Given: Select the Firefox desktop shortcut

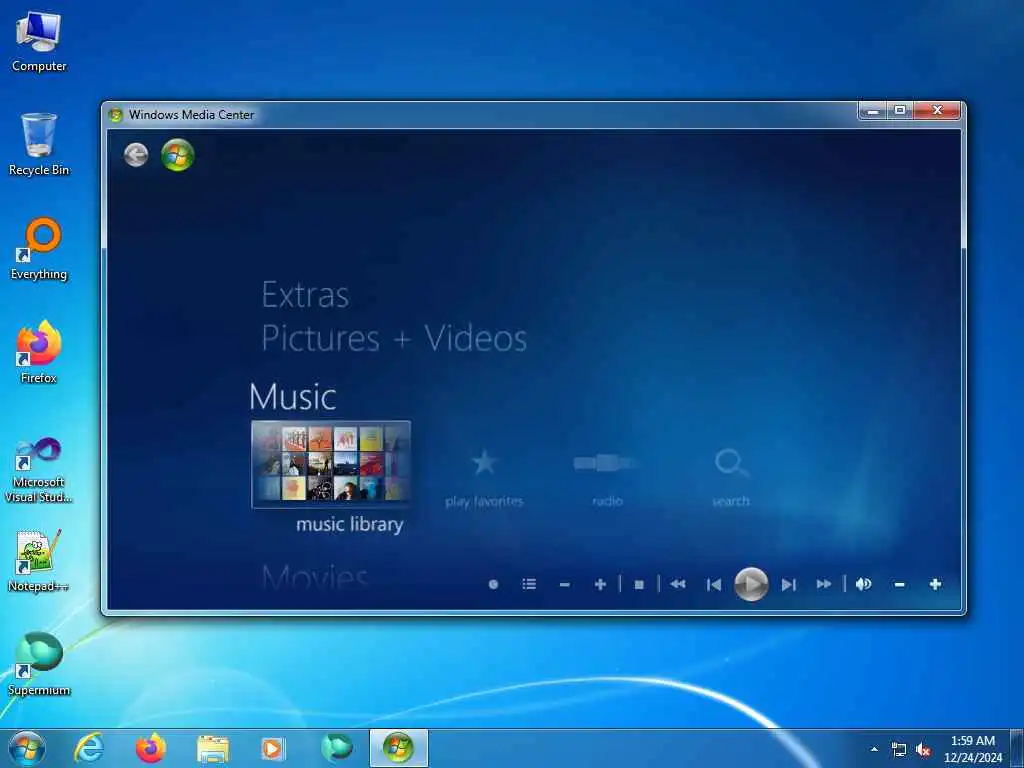Looking at the screenshot, I should pyautogui.click(x=39, y=353).
